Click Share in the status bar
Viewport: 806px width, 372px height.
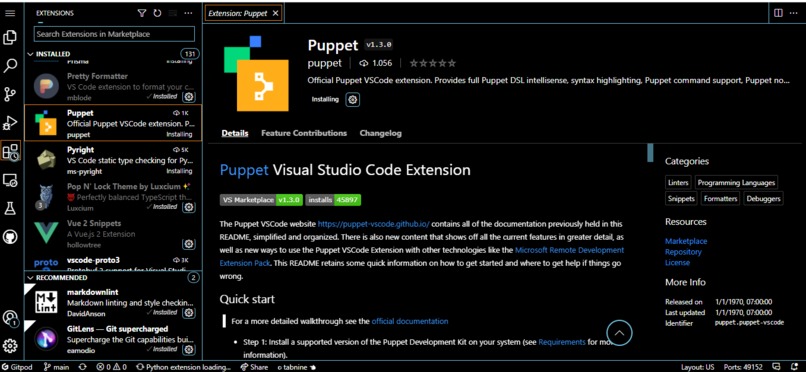point(254,367)
